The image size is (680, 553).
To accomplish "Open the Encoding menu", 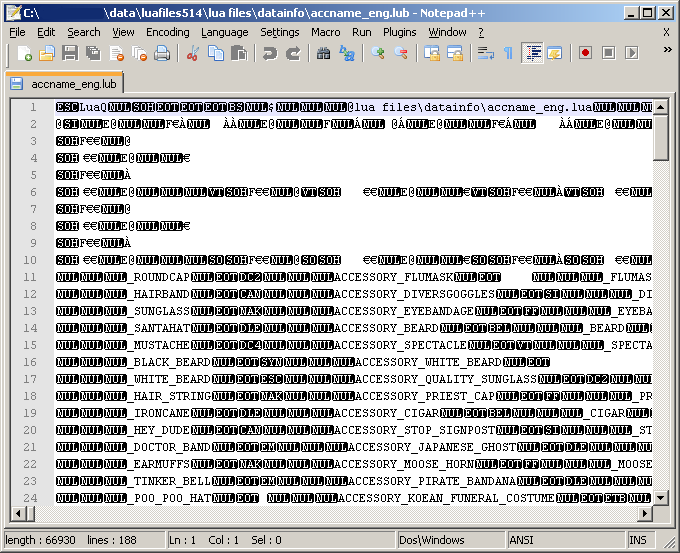I will click(167, 32).
